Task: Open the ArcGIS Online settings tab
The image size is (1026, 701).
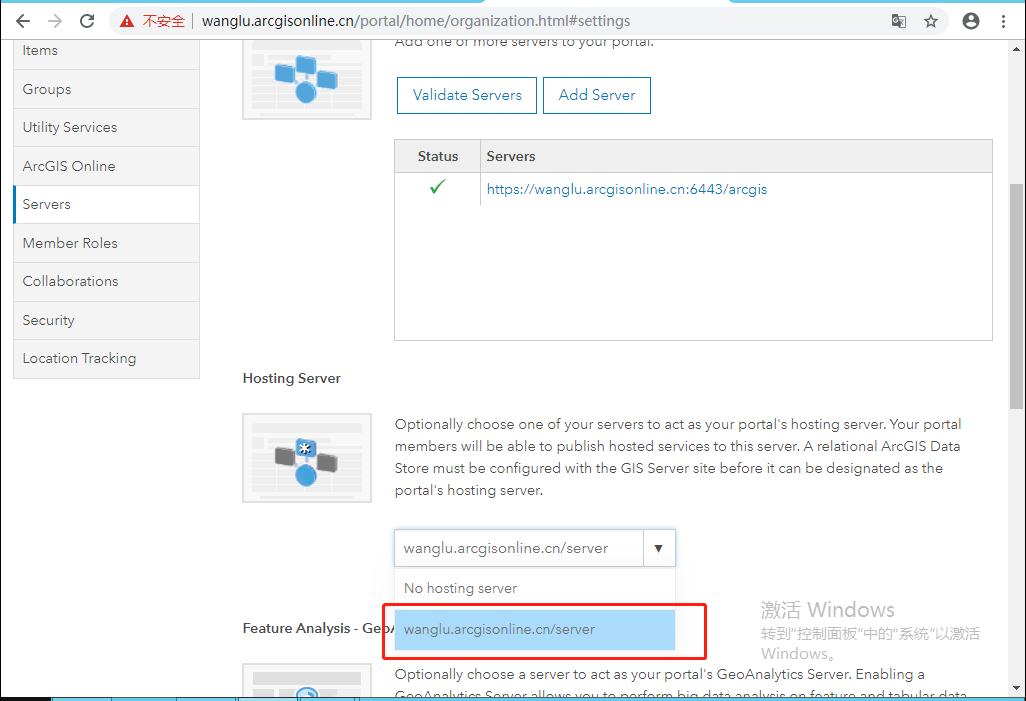Action: click(x=106, y=166)
